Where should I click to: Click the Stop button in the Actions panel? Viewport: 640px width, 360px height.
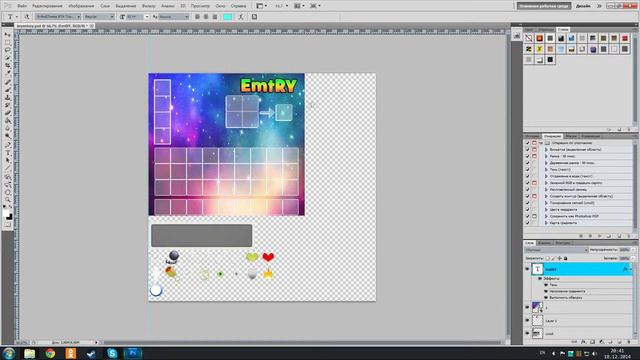coord(581,236)
